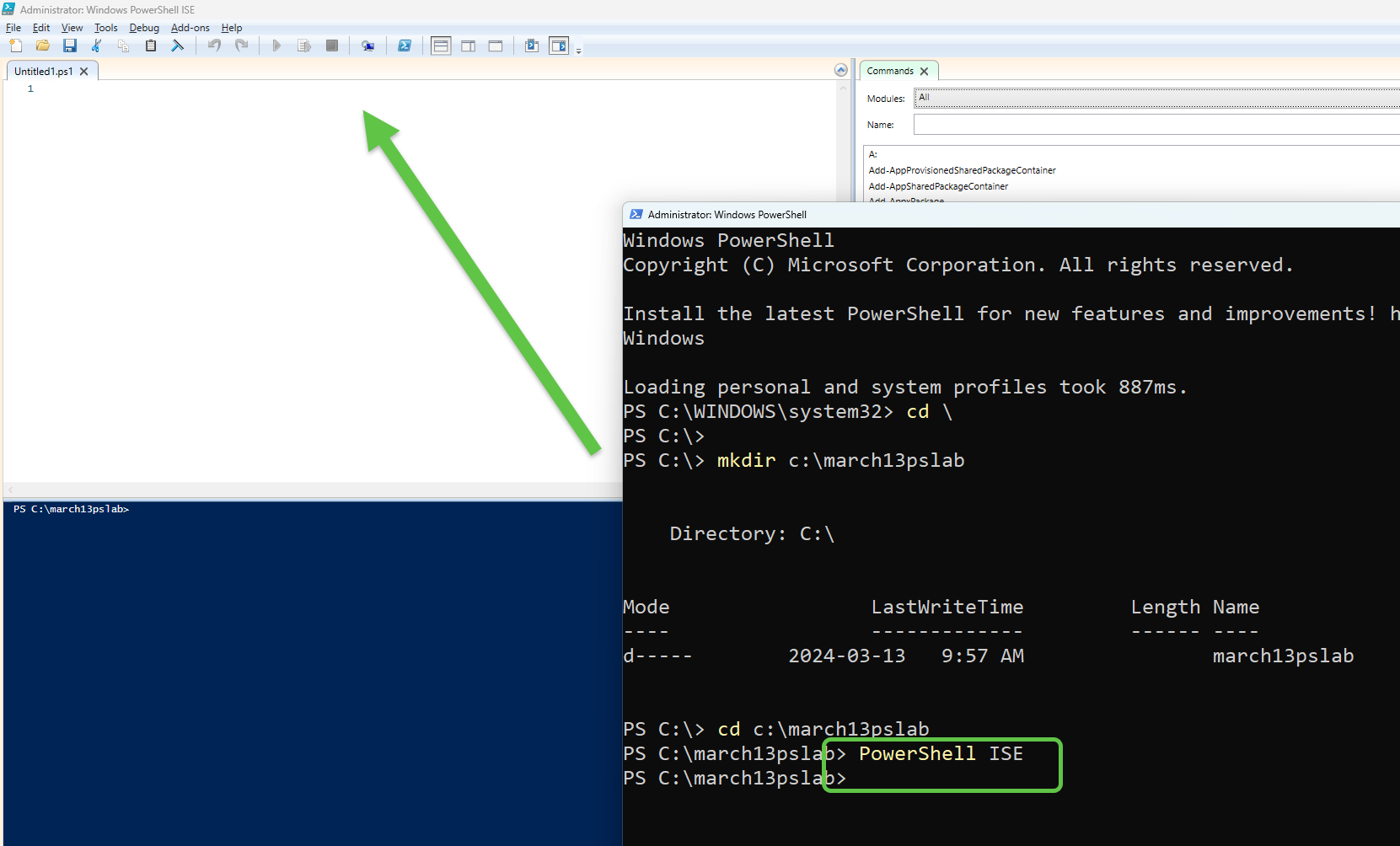The width and height of the screenshot is (1400, 846).
Task: Open the Debug menu
Action: (x=144, y=28)
